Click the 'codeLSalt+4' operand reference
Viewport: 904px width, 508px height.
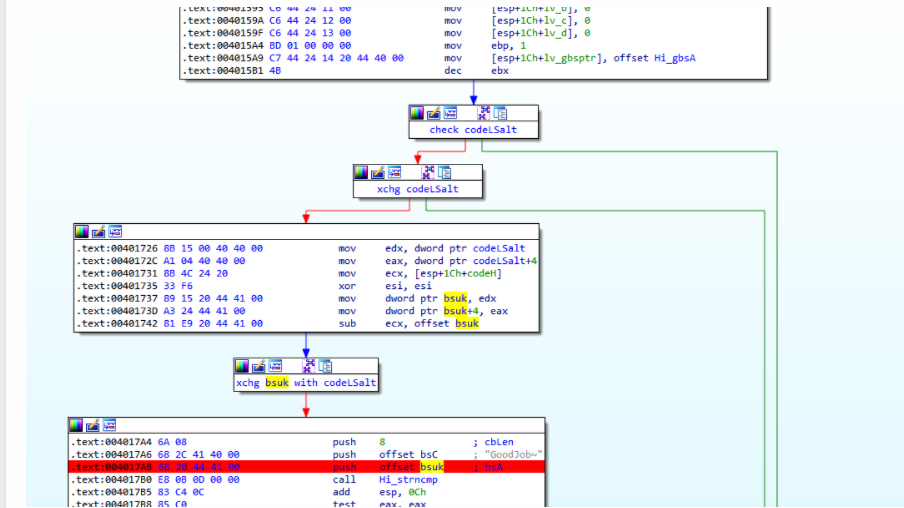(x=504, y=261)
